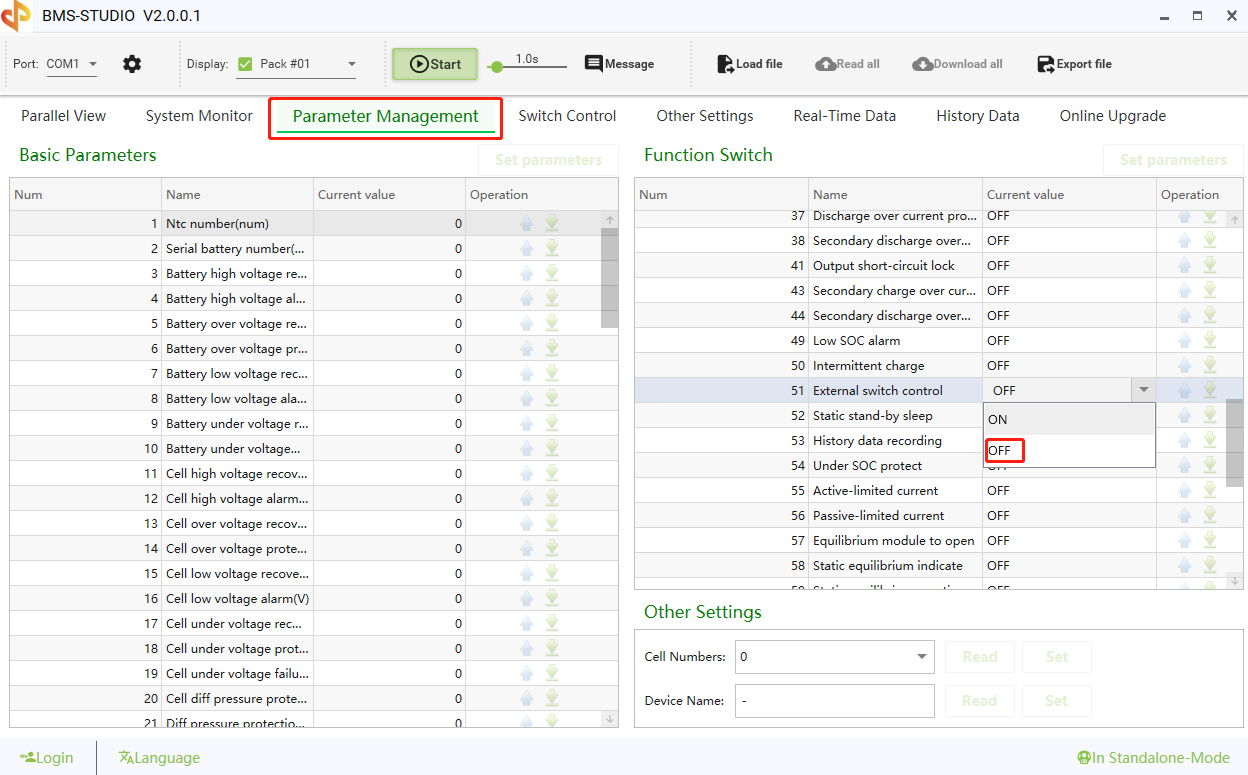Click read arrow for Static equilibrium indicate
Image resolution: width=1248 pixels, height=775 pixels.
click(x=1185, y=565)
